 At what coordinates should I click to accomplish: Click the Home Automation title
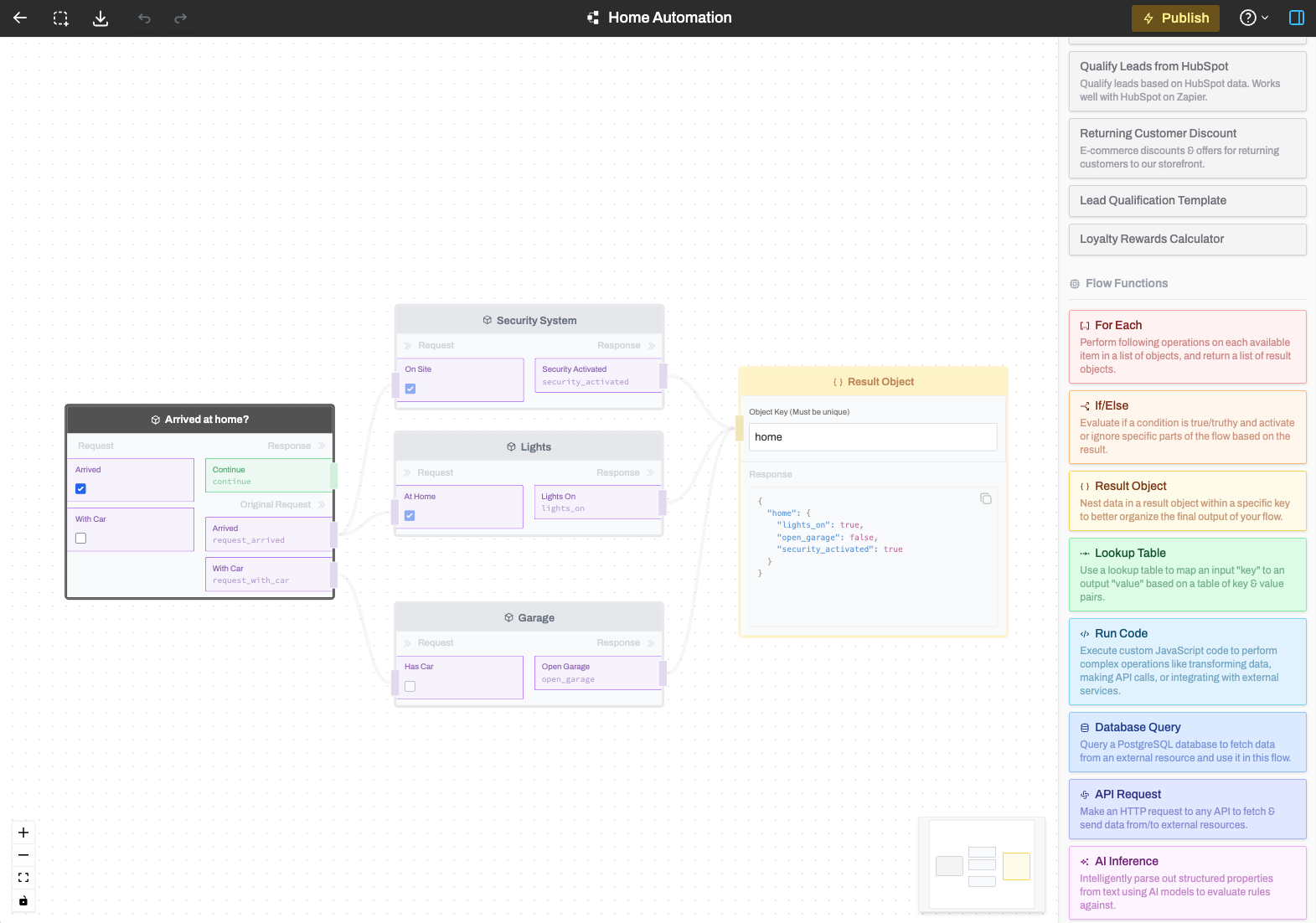(669, 18)
